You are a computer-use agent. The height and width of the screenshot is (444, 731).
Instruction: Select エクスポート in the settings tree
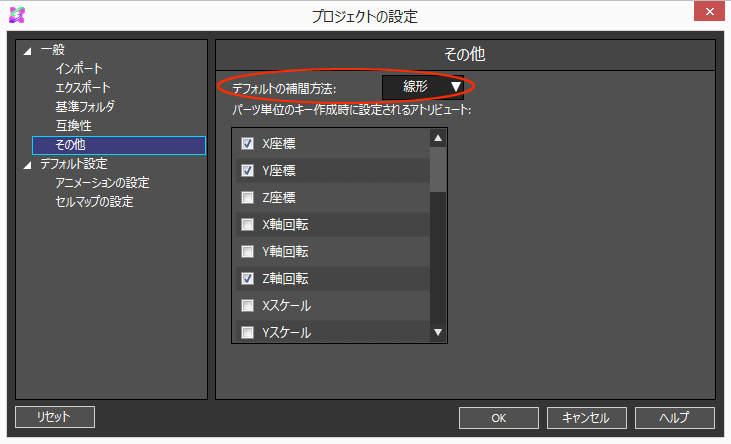(x=83, y=88)
